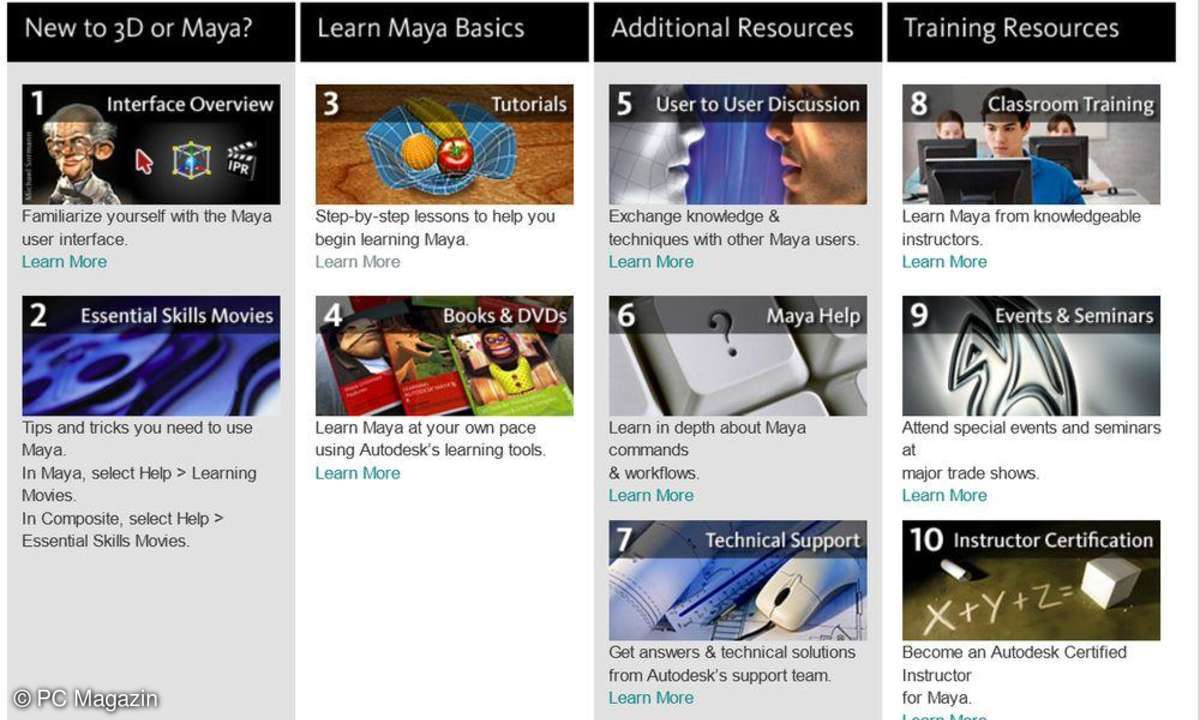Click text 'Familiarize yourself with the Maya user interface.'
The height and width of the screenshot is (720, 1200).
pos(147,228)
